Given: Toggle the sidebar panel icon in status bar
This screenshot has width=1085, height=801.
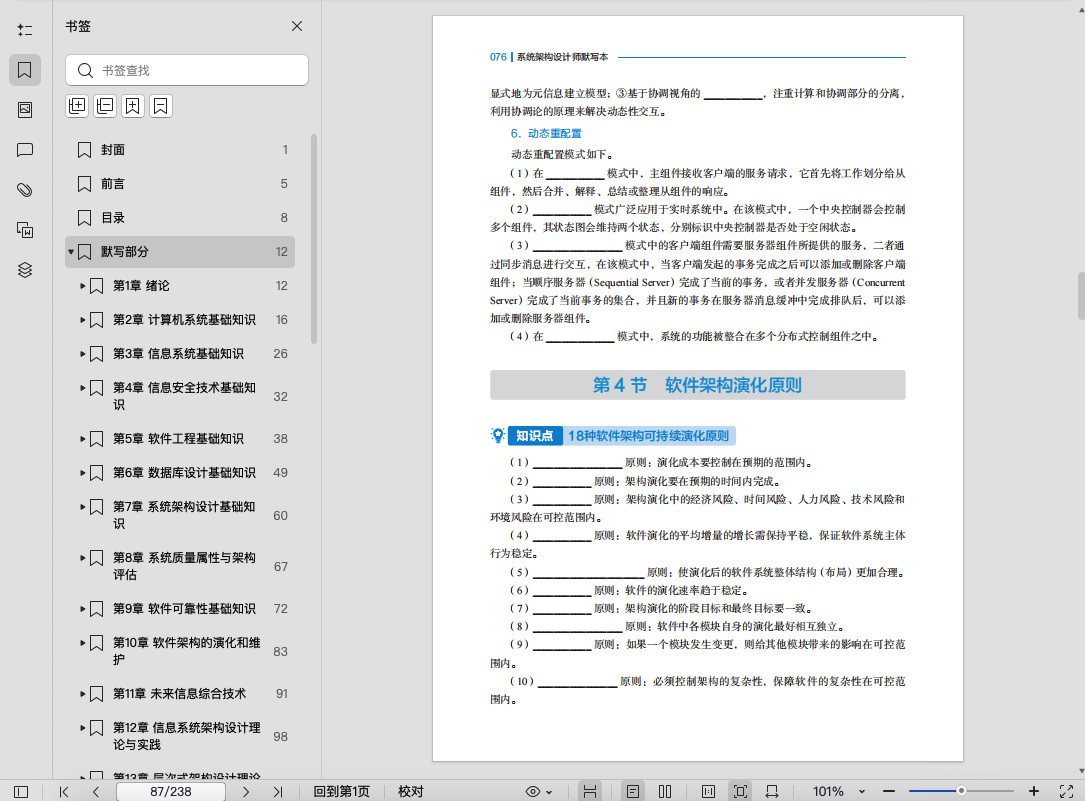Looking at the screenshot, I should (x=21, y=791).
